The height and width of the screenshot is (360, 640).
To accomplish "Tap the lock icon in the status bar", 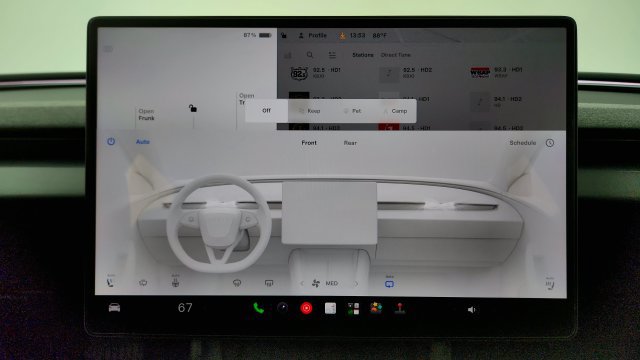I will (284, 36).
